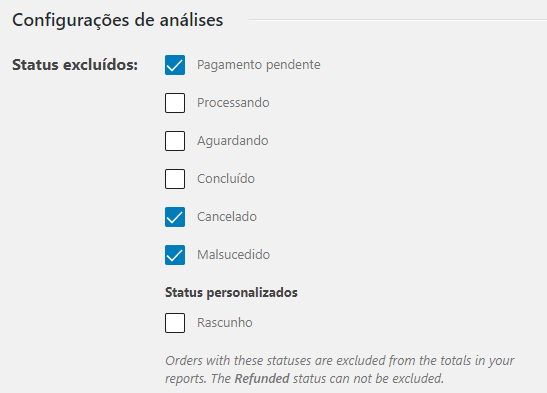Untick the Cancelado checkbox
Viewport: 547px width, 393px height.
pos(175,217)
